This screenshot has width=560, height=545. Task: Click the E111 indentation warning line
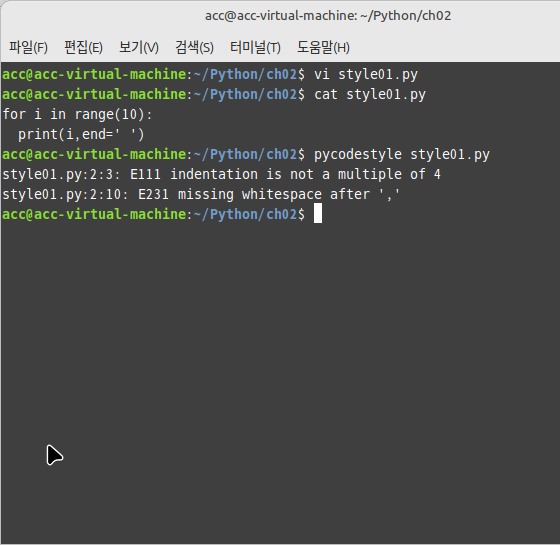221,175
